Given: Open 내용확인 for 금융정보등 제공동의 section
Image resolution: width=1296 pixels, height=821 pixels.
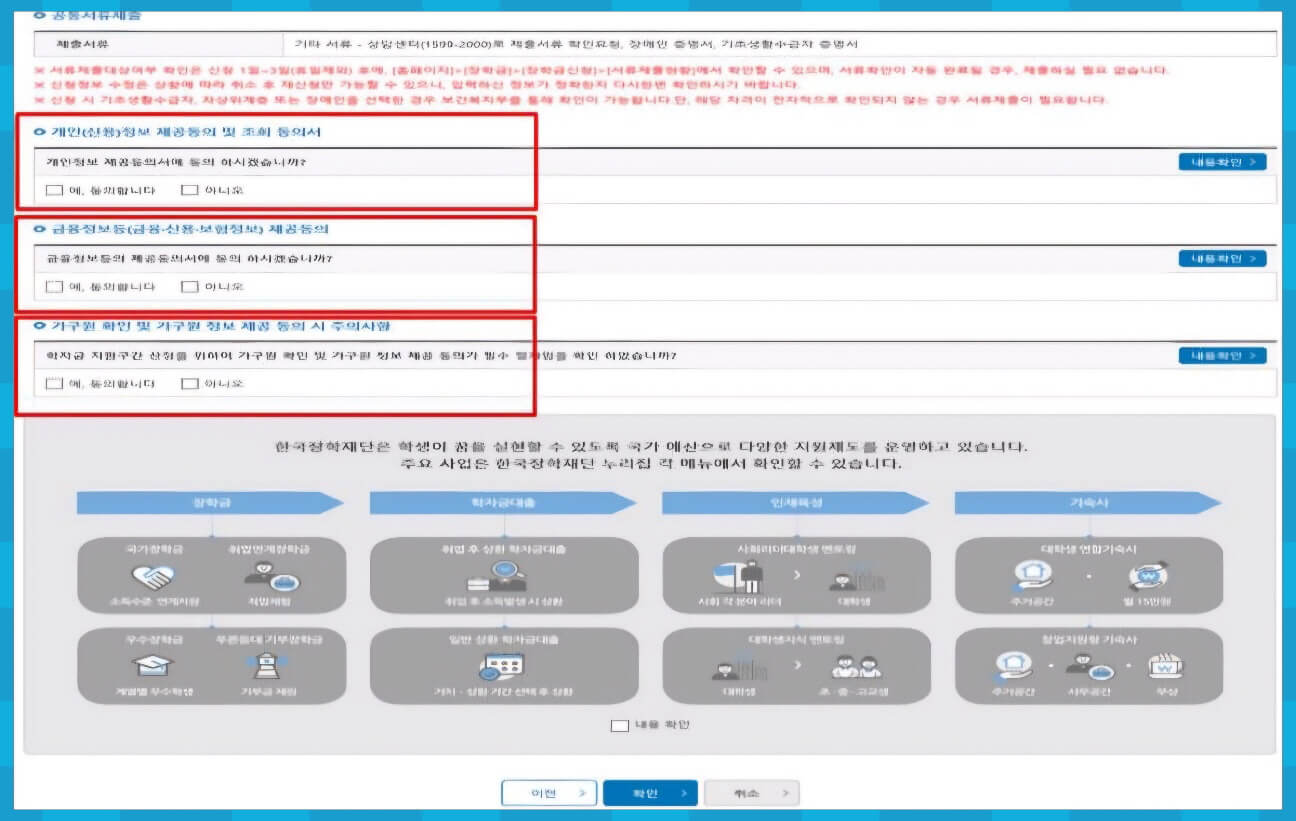Looking at the screenshot, I should (1222, 259).
